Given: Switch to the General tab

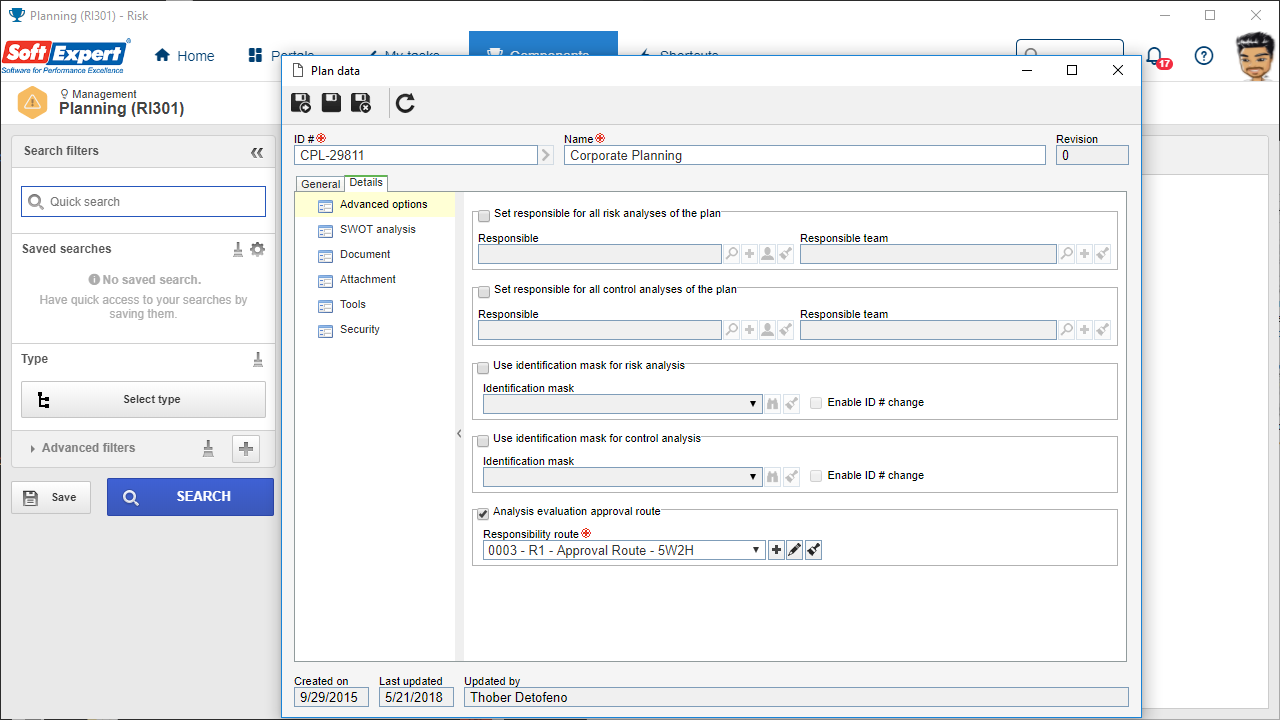Looking at the screenshot, I should [x=321, y=184].
